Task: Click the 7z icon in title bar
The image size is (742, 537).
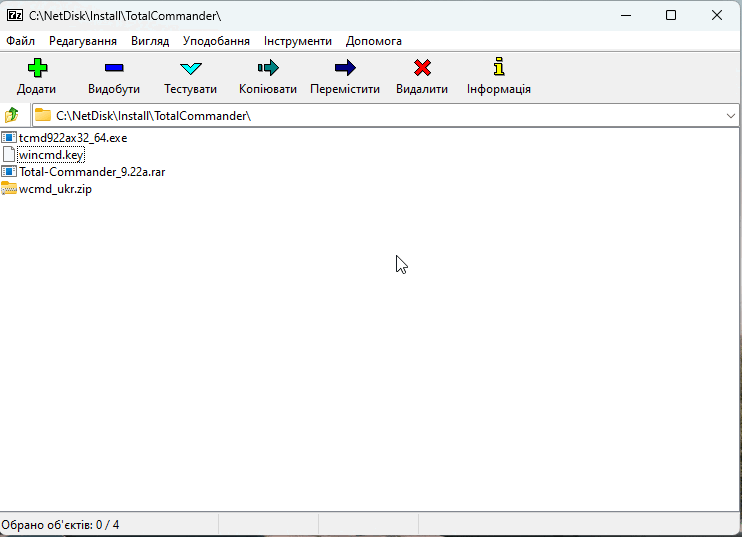Action: click(x=15, y=15)
